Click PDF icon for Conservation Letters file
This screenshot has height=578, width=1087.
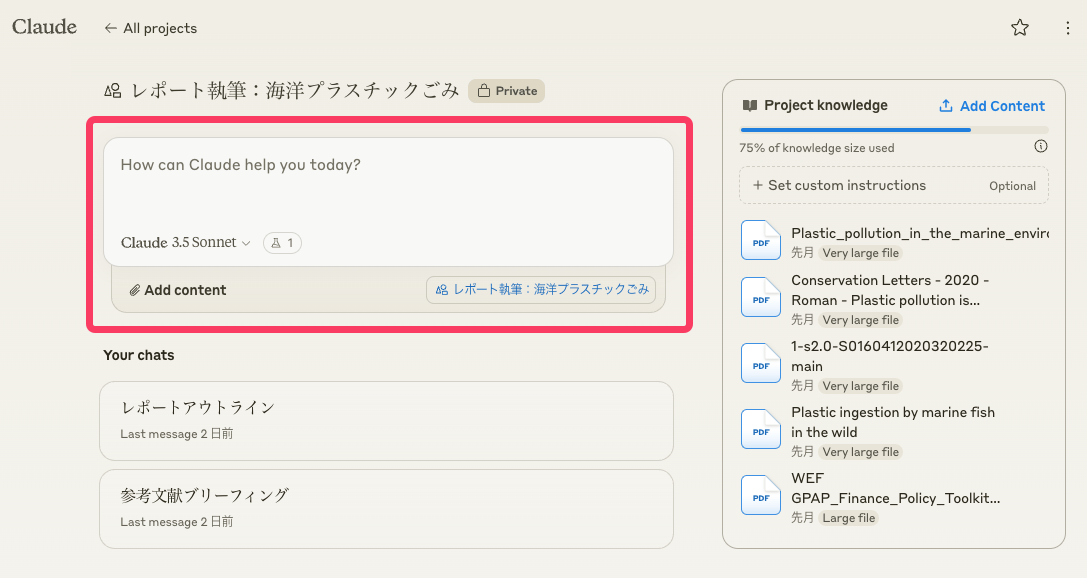760,298
